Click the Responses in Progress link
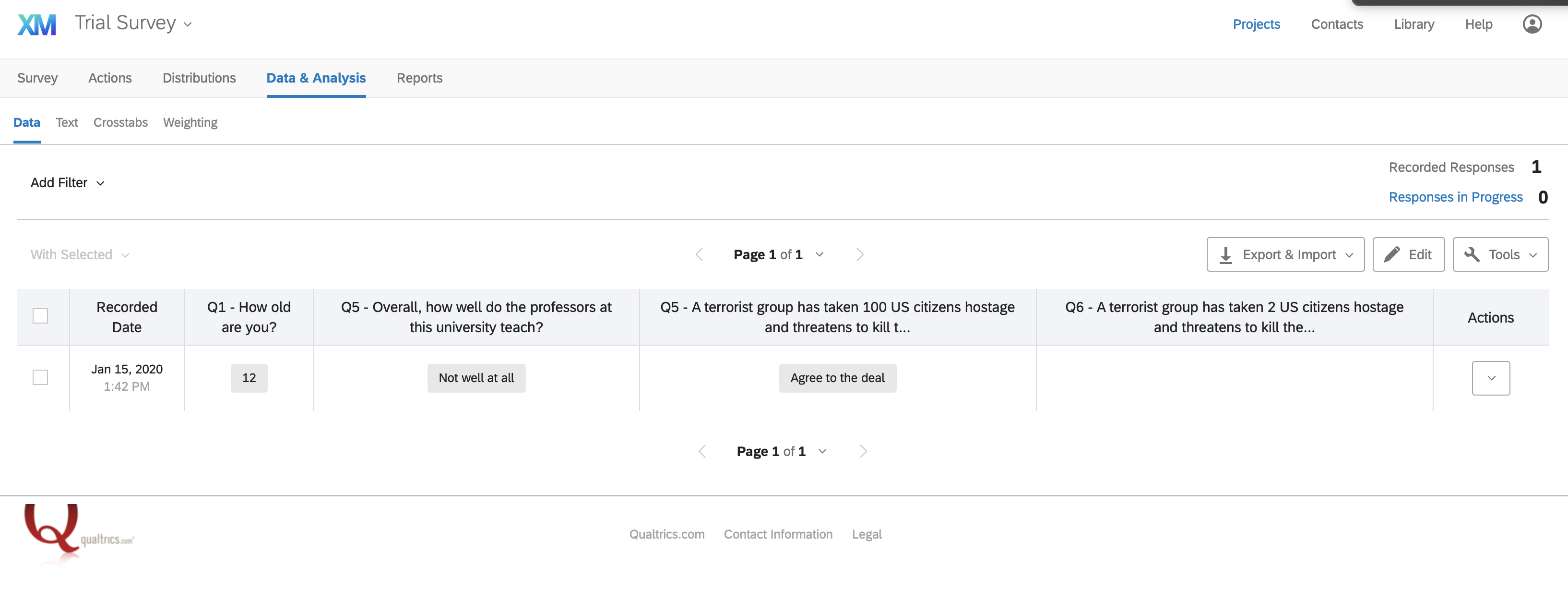 pos(1455,197)
